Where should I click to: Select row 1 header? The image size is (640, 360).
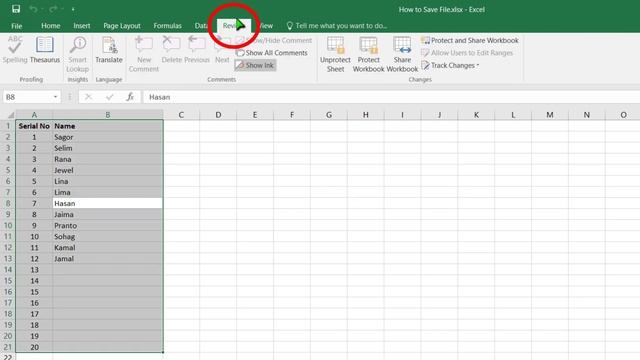(8, 126)
